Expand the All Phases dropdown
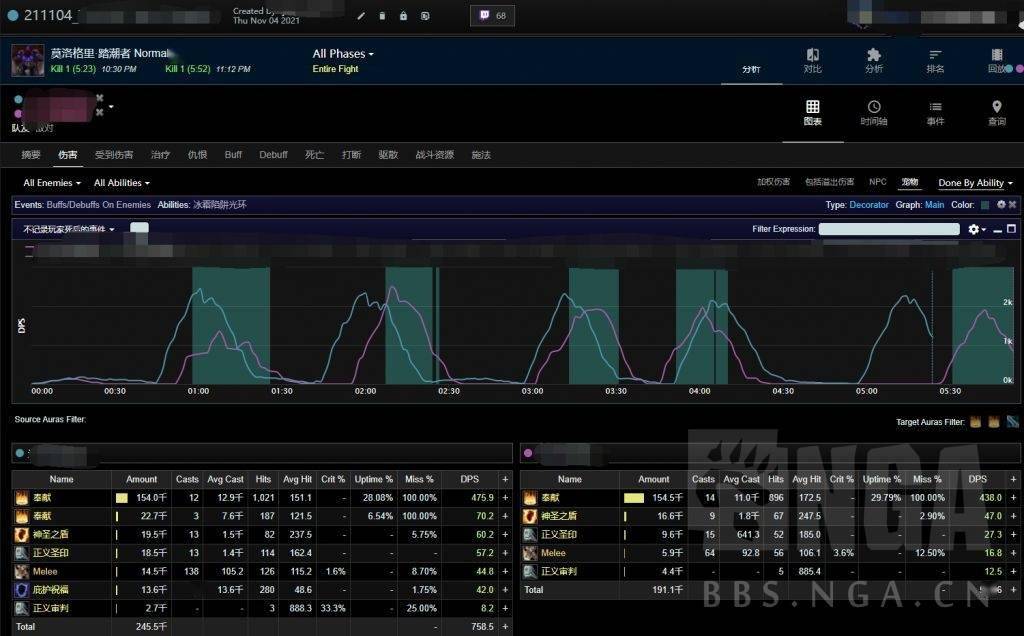Screen dimensions: 1024x636 pos(343,54)
